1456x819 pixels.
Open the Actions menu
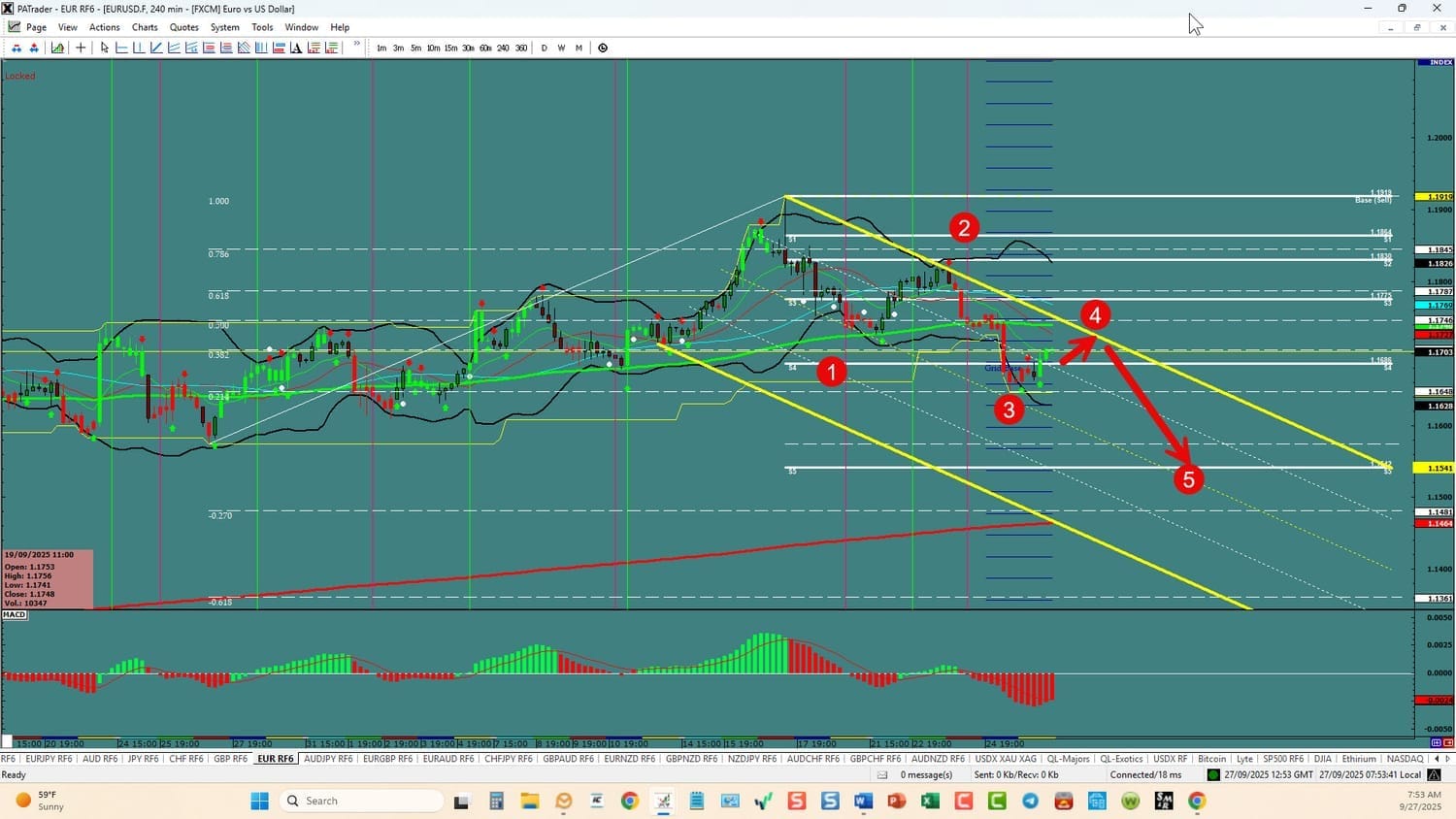[105, 27]
